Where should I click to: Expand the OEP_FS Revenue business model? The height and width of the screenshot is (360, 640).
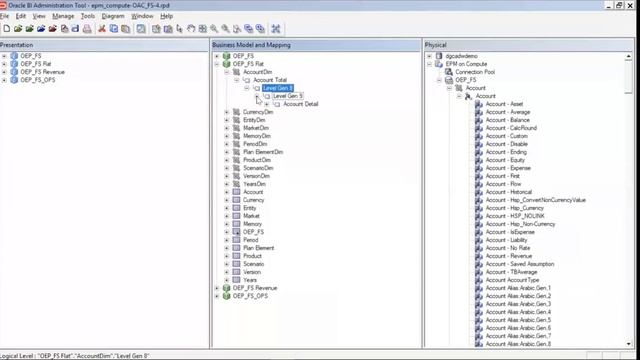(217, 288)
